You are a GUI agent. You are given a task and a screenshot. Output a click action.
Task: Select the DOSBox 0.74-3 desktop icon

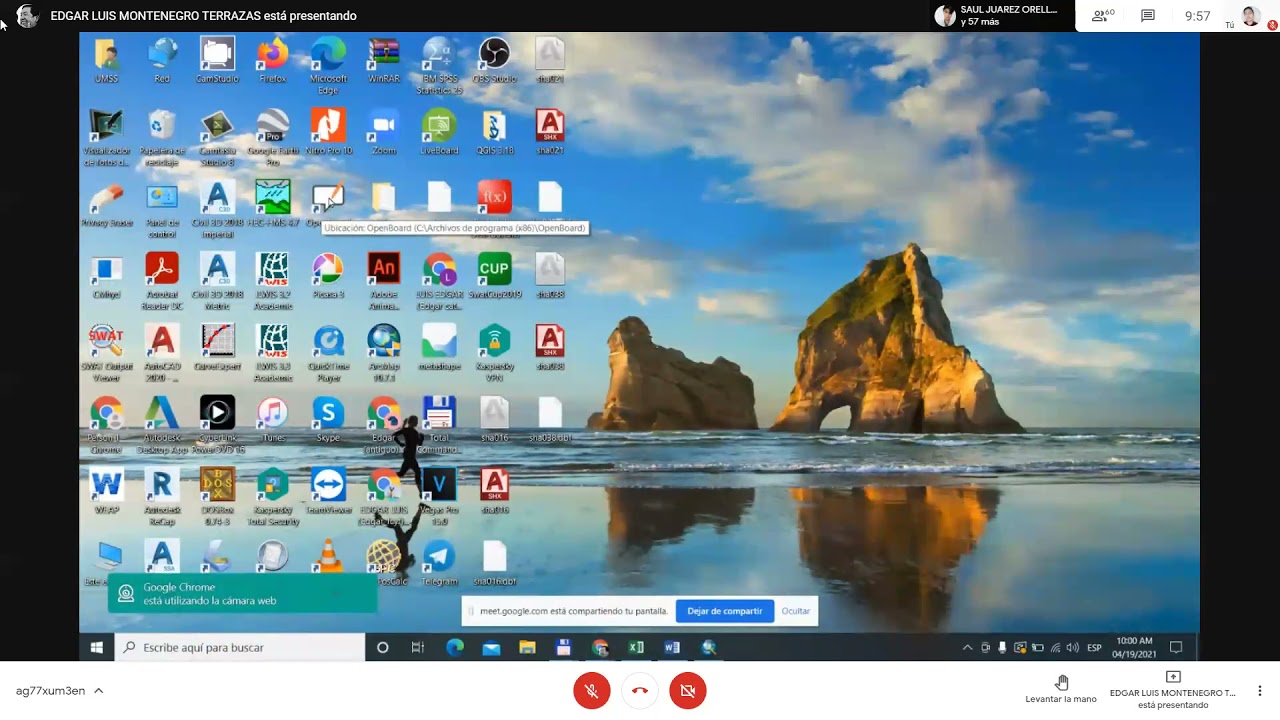(217, 497)
